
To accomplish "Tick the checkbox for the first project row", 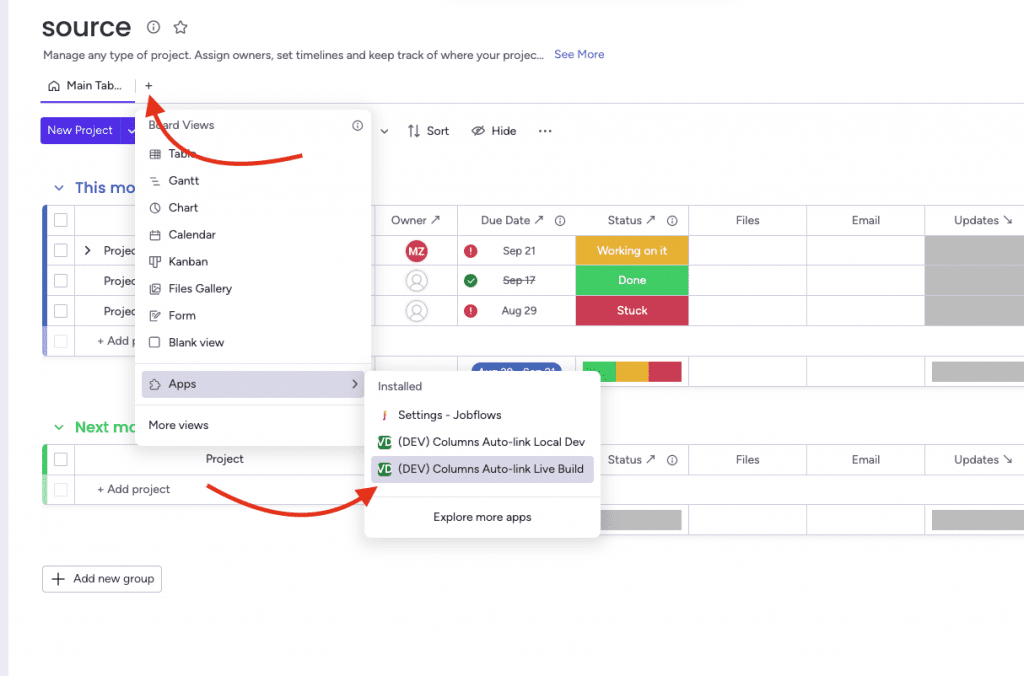I will 61,250.
